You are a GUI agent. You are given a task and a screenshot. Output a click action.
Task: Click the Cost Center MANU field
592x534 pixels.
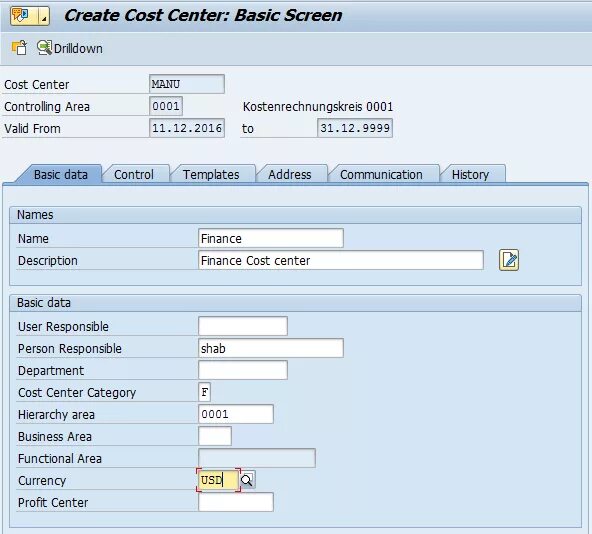(x=187, y=84)
